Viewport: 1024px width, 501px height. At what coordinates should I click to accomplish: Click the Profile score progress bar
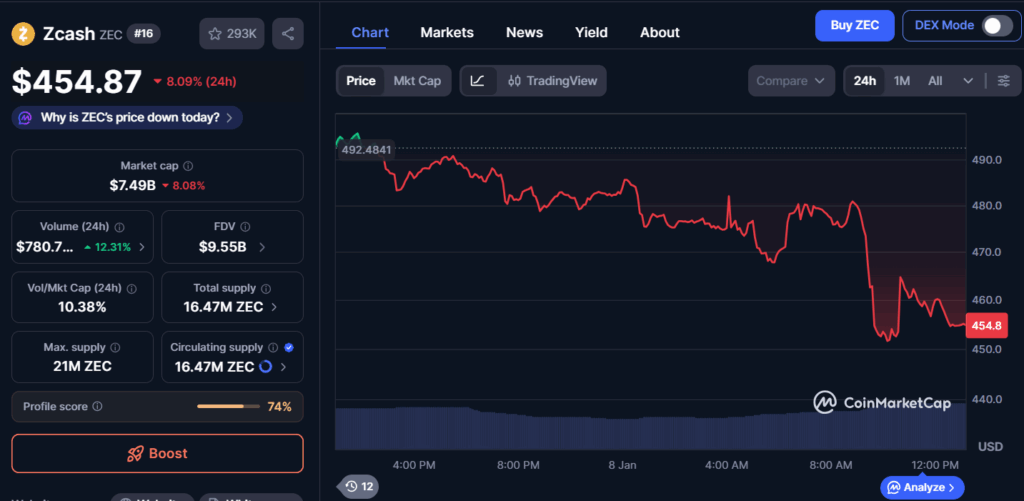click(229, 406)
